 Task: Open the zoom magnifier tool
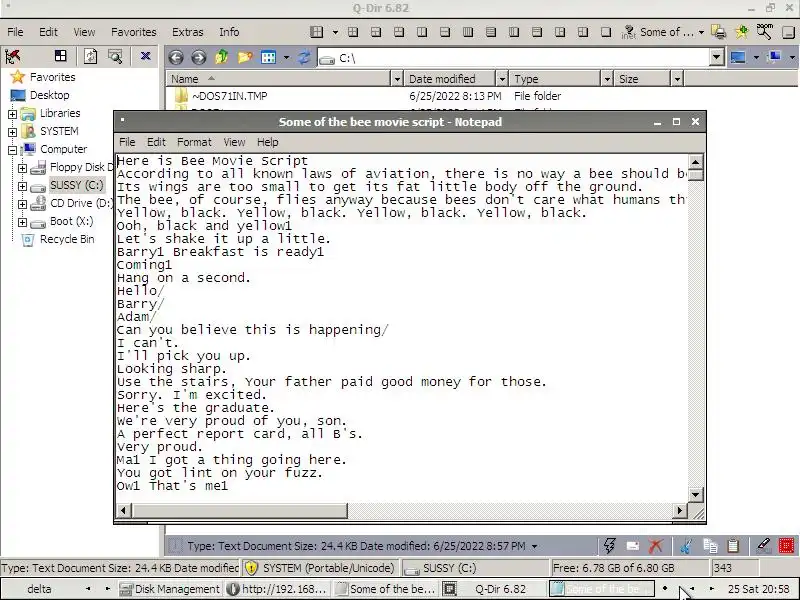(x=764, y=31)
